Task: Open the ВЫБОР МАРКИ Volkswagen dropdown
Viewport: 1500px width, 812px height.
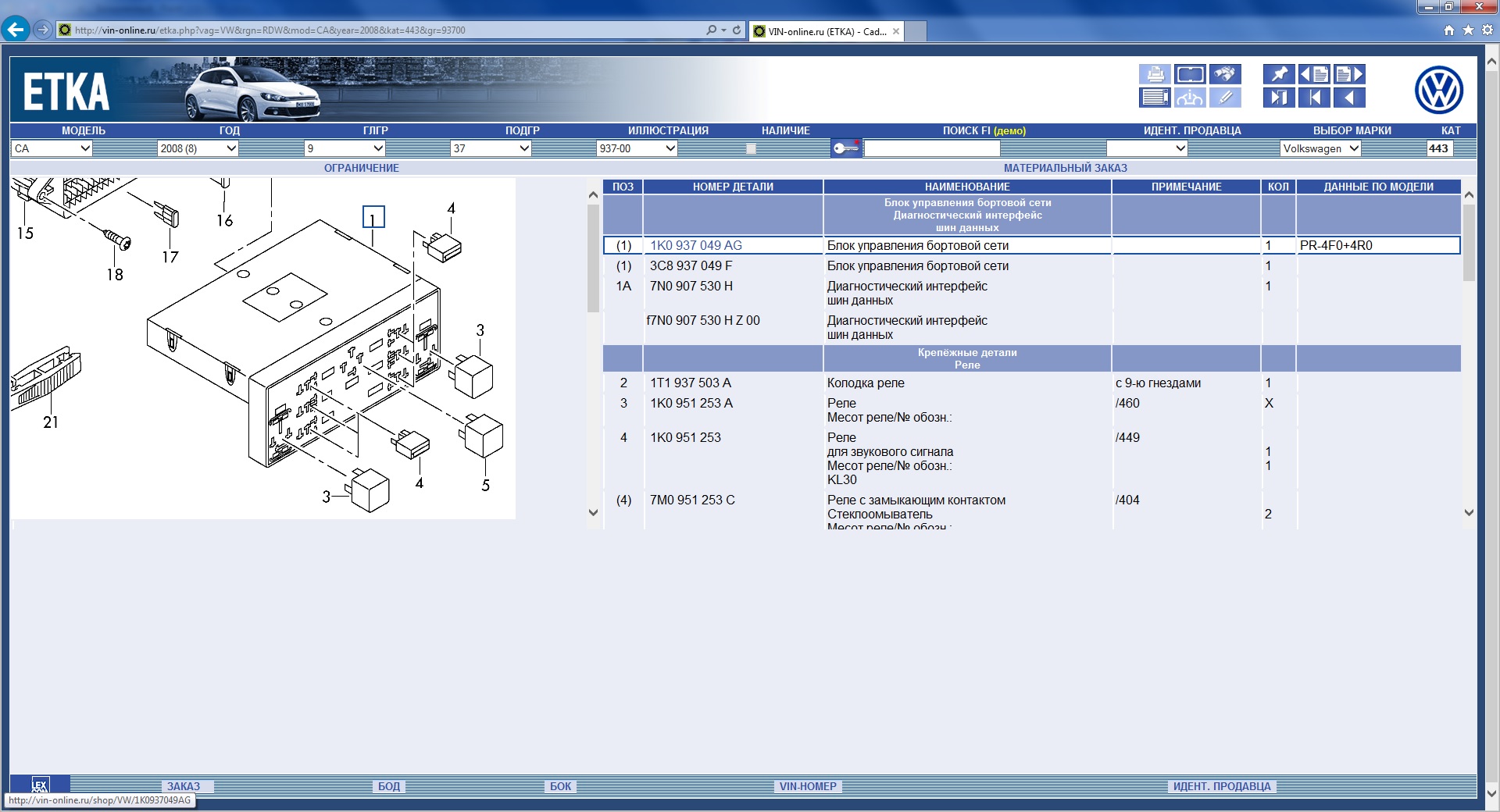Action: 1320,148
